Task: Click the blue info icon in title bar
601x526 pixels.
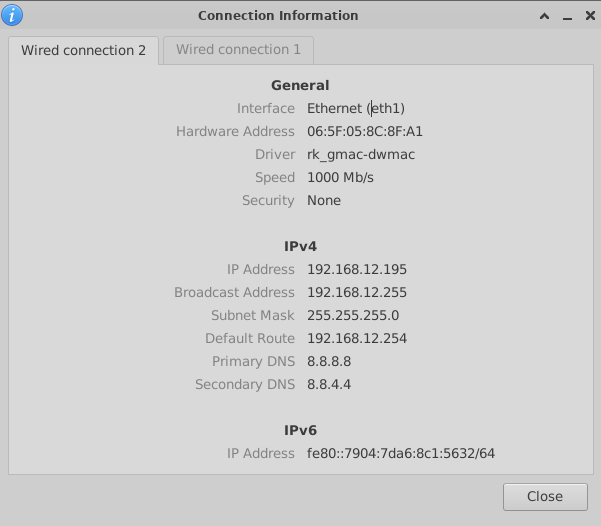Action: (x=12, y=15)
